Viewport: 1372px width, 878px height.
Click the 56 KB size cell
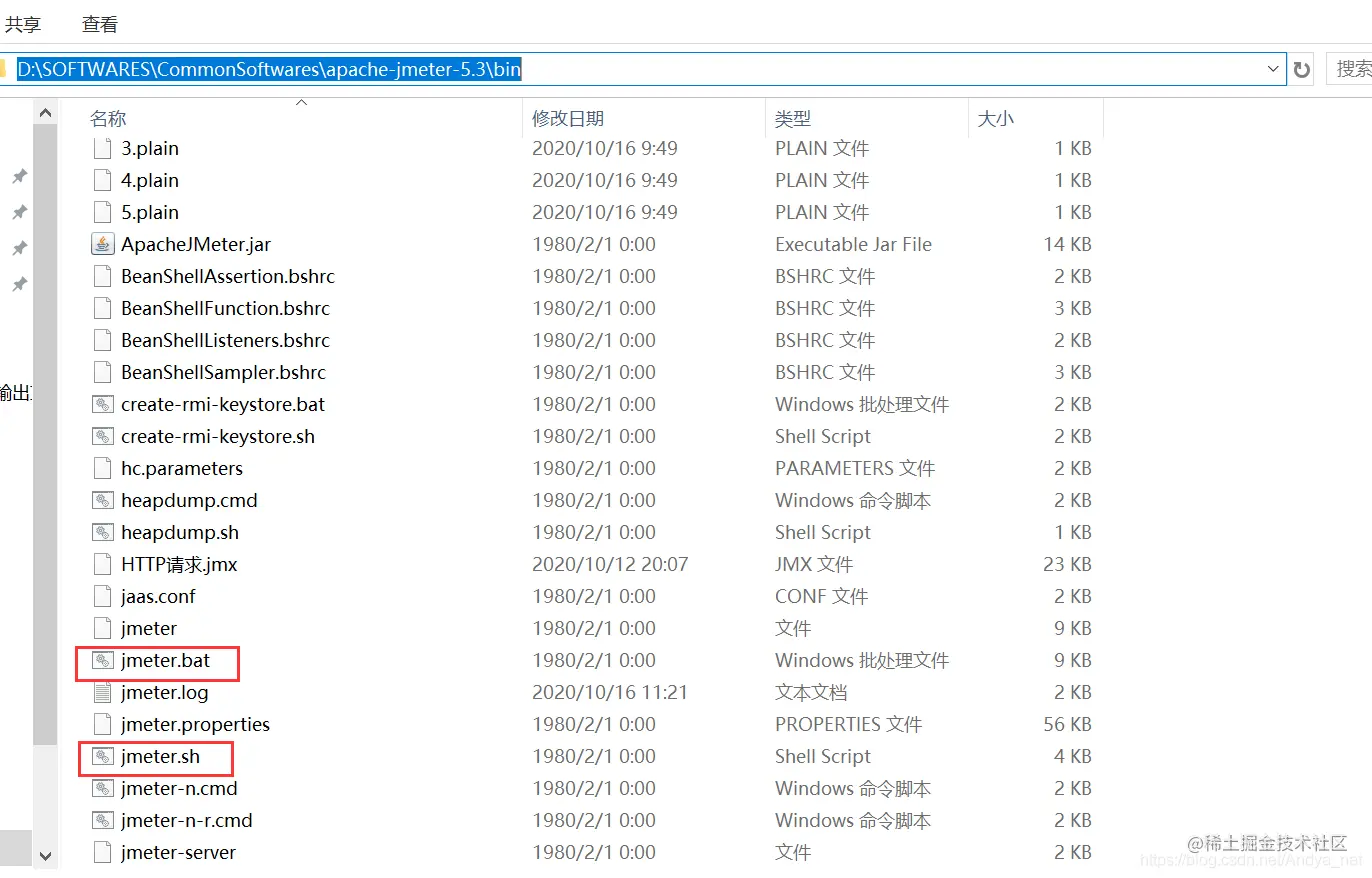(1067, 724)
